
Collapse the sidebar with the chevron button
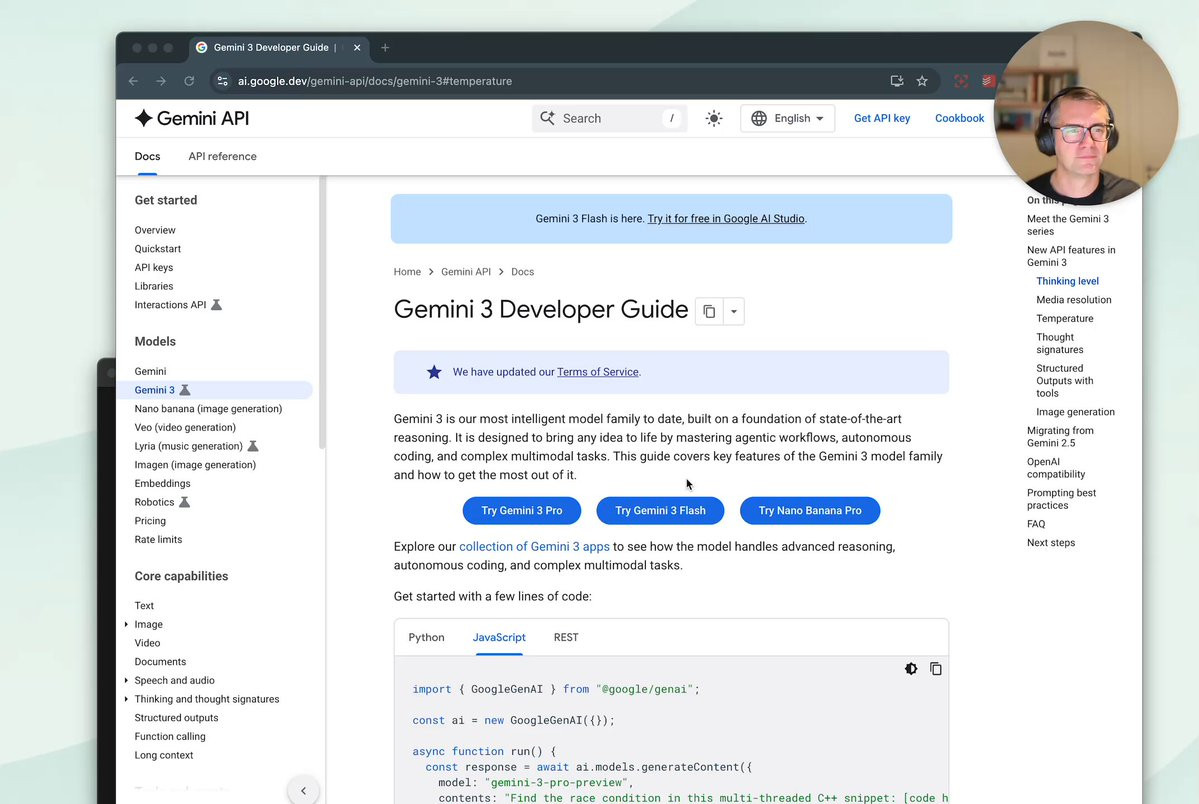pyautogui.click(x=304, y=790)
